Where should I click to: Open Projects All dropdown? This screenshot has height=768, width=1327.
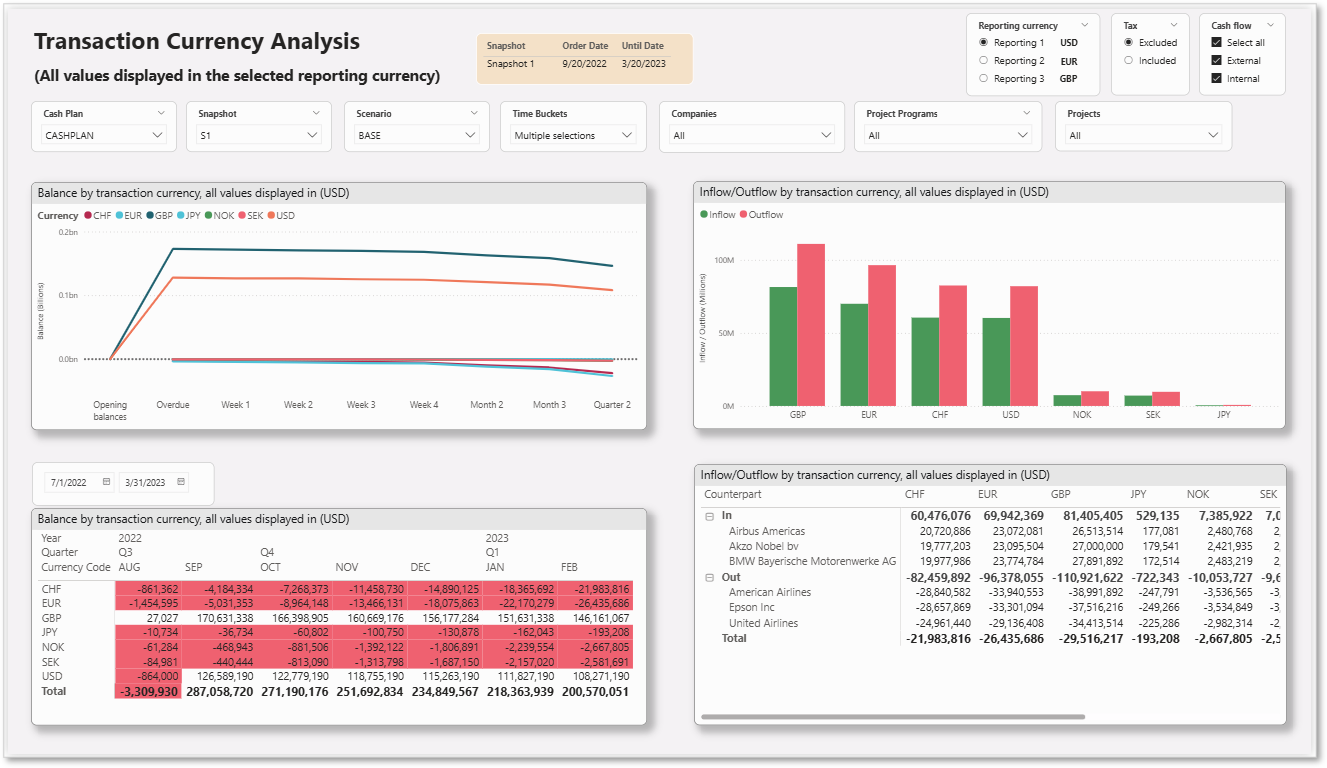point(1144,135)
